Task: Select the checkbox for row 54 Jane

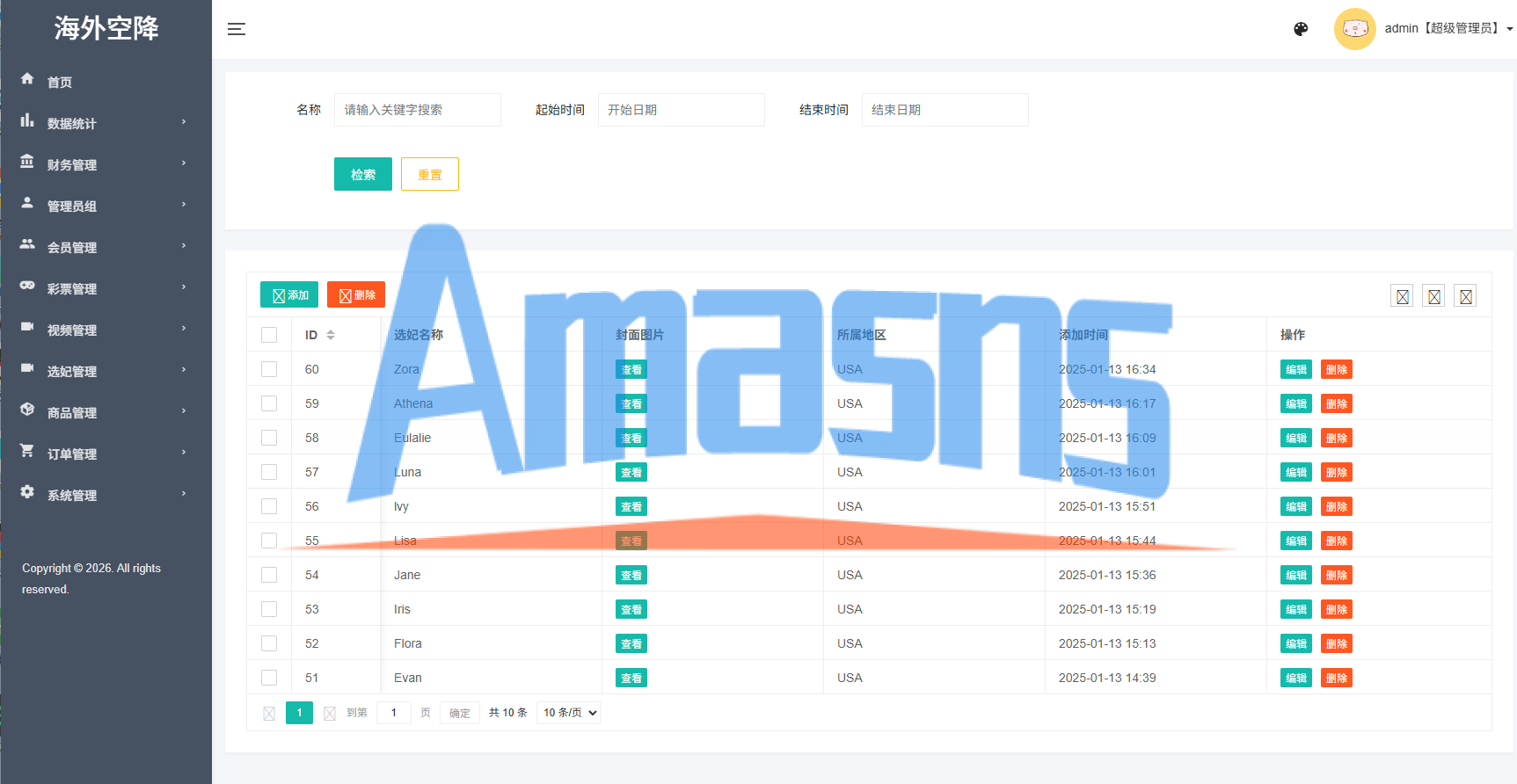Action: point(269,575)
